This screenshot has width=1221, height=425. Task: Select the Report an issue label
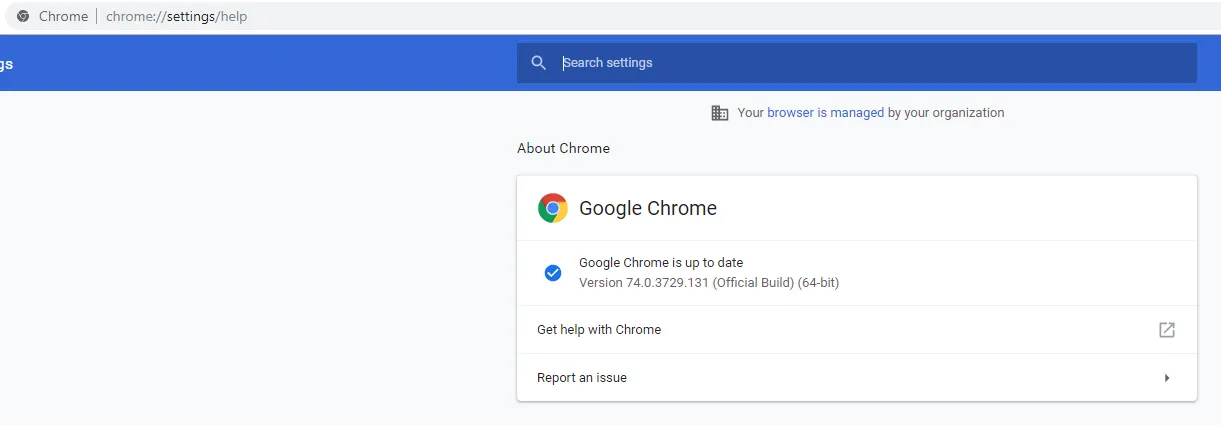coord(582,378)
